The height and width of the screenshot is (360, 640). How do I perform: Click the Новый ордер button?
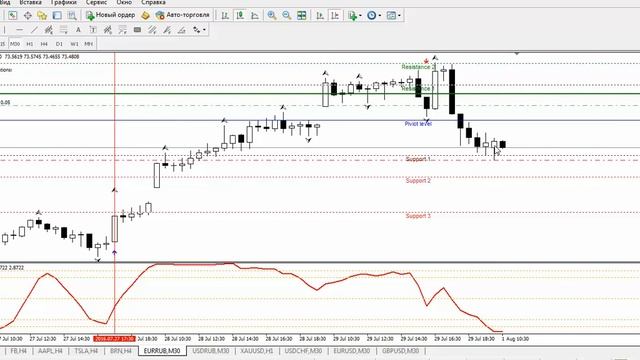111,15
